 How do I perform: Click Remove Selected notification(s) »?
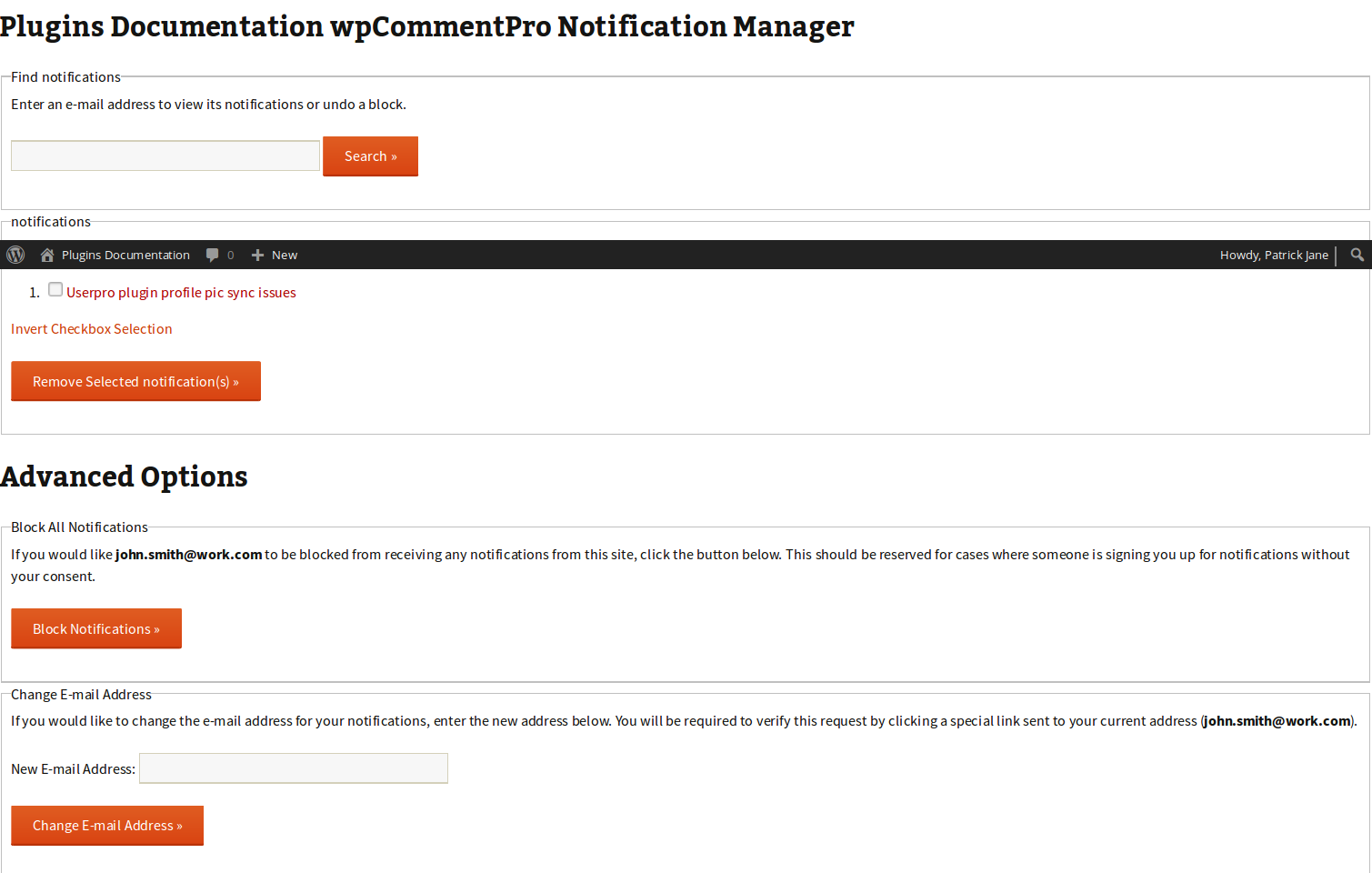pos(135,381)
